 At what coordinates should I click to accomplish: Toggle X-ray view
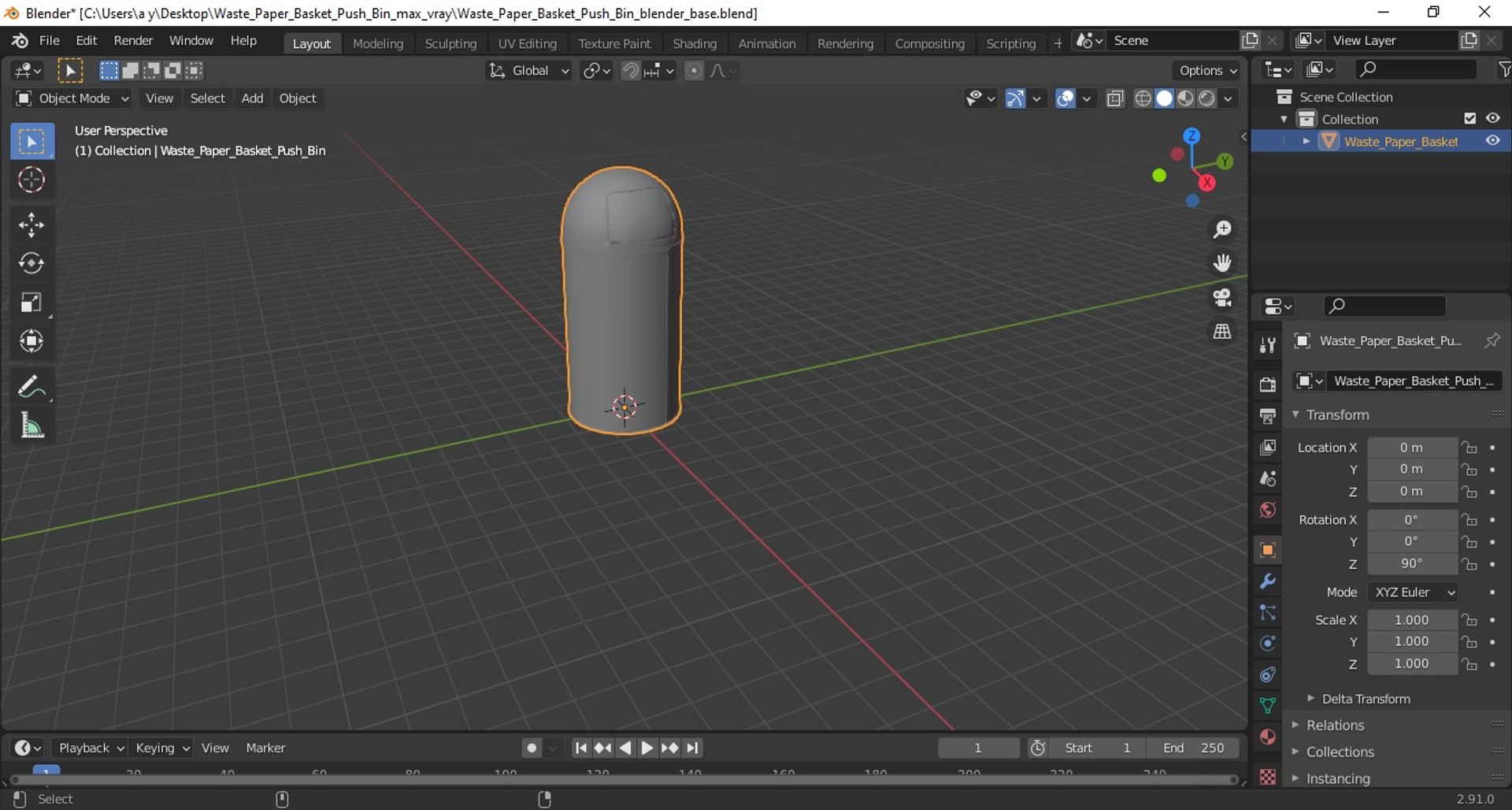(x=1114, y=98)
